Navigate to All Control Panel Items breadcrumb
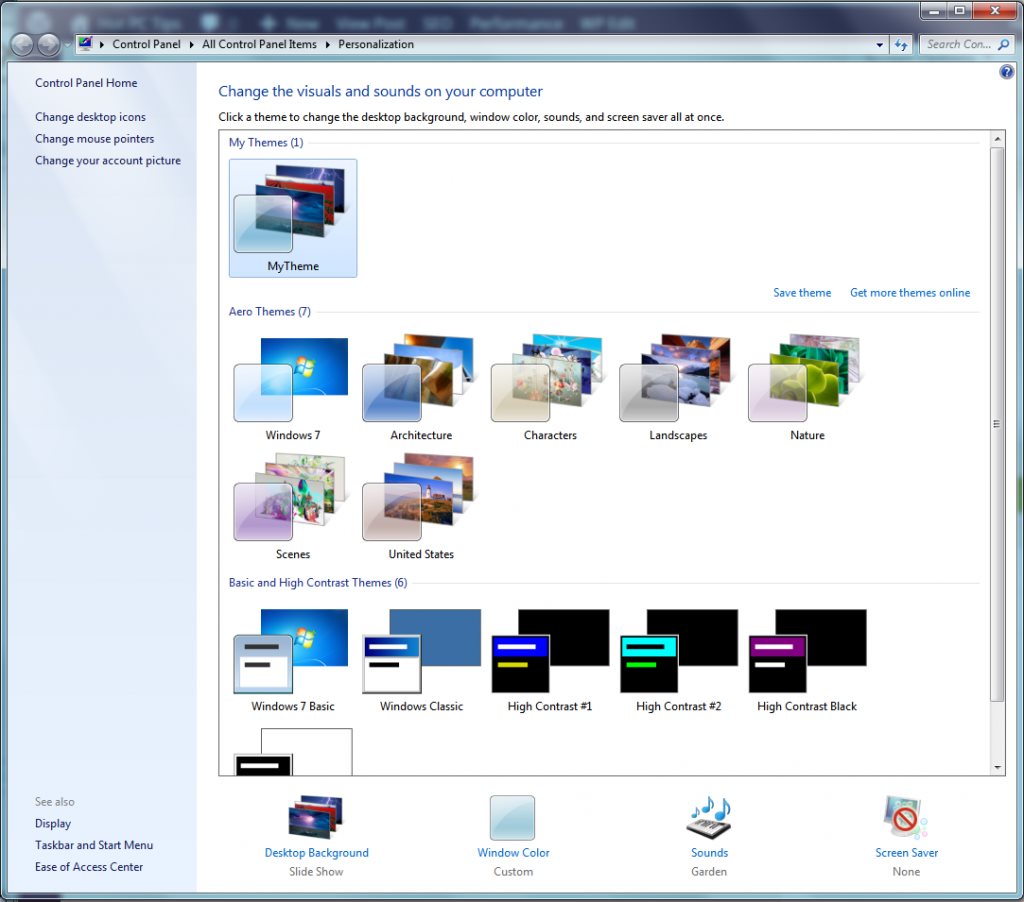 pos(258,44)
